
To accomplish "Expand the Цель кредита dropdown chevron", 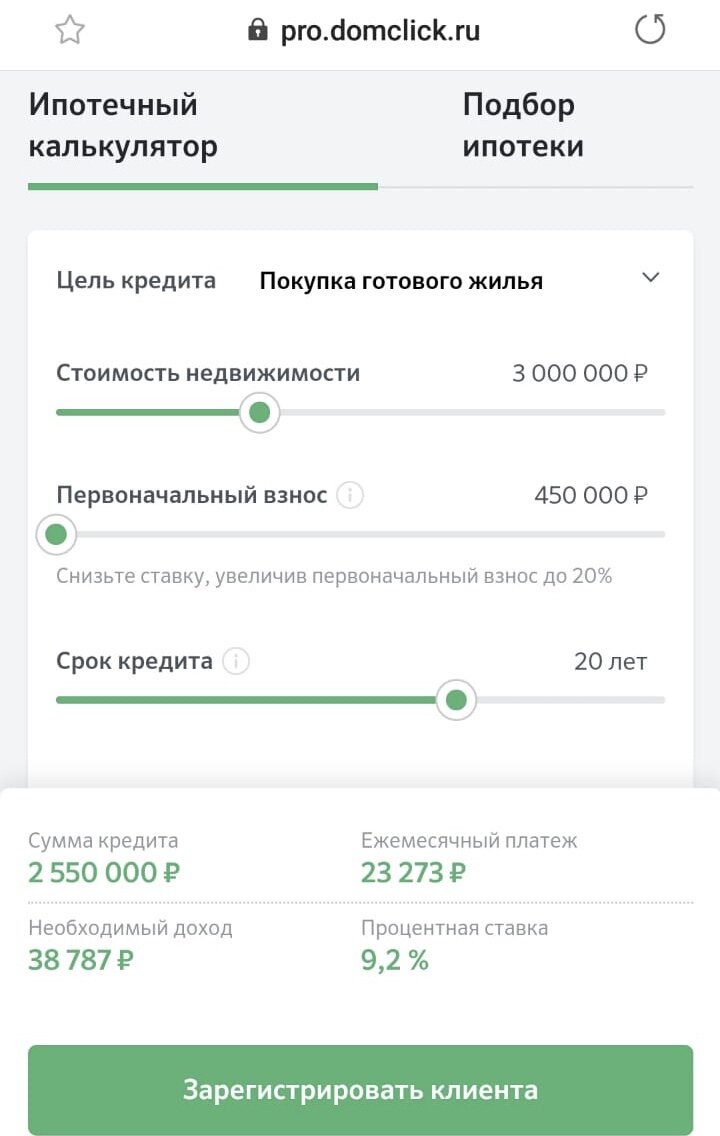I will click(650, 277).
